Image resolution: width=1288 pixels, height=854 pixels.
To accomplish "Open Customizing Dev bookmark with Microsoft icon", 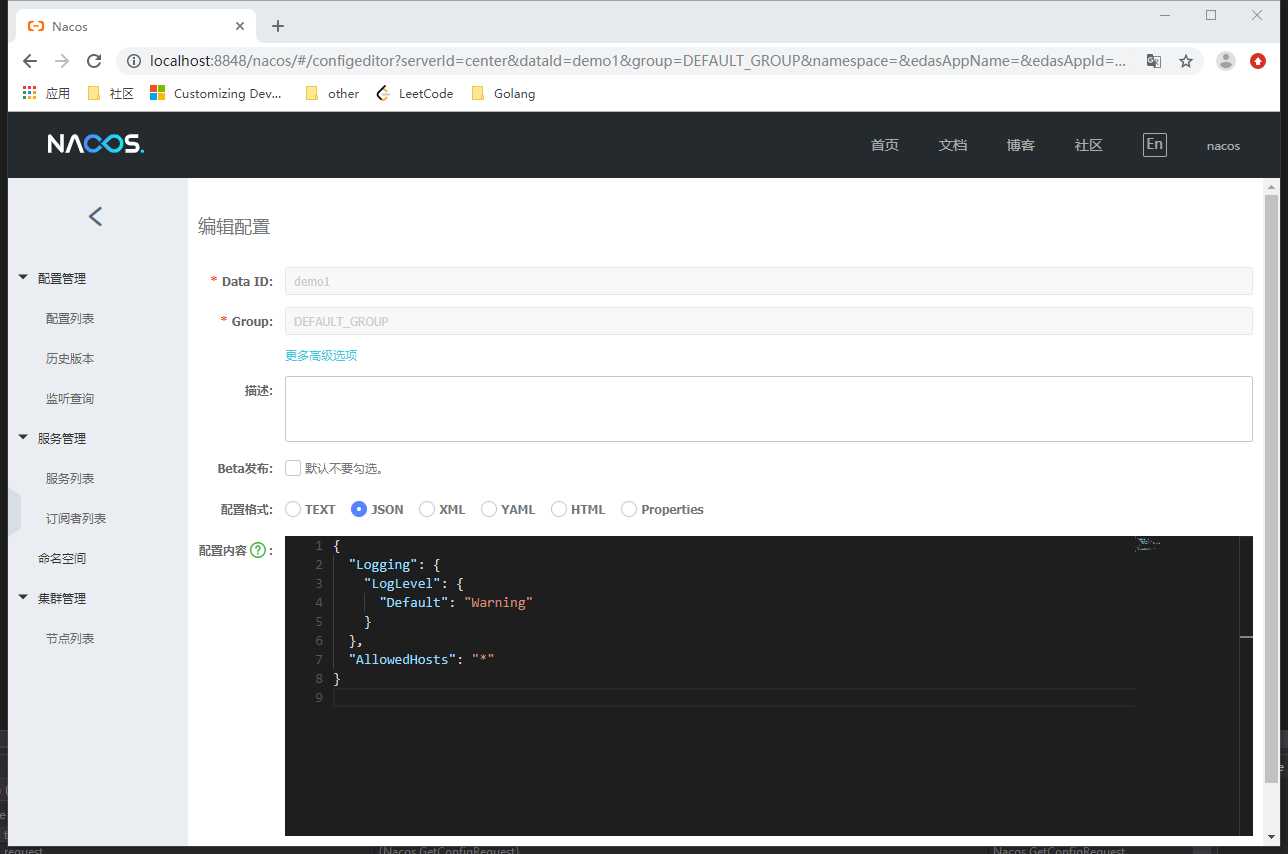I will point(216,93).
